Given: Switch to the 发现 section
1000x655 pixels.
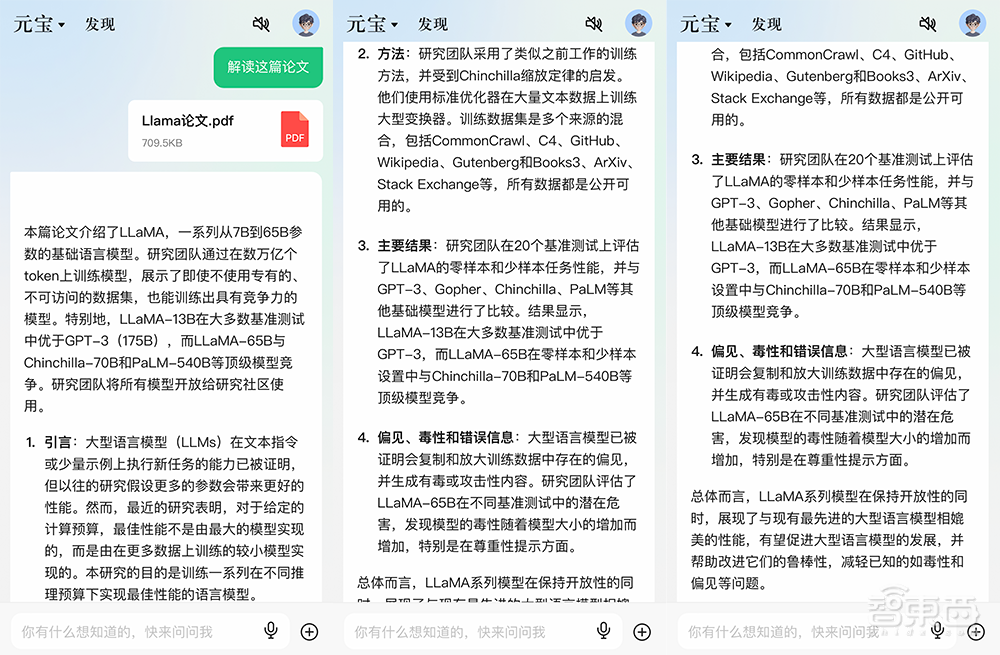Looking at the screenshot, I should click(x=100, y=23).
